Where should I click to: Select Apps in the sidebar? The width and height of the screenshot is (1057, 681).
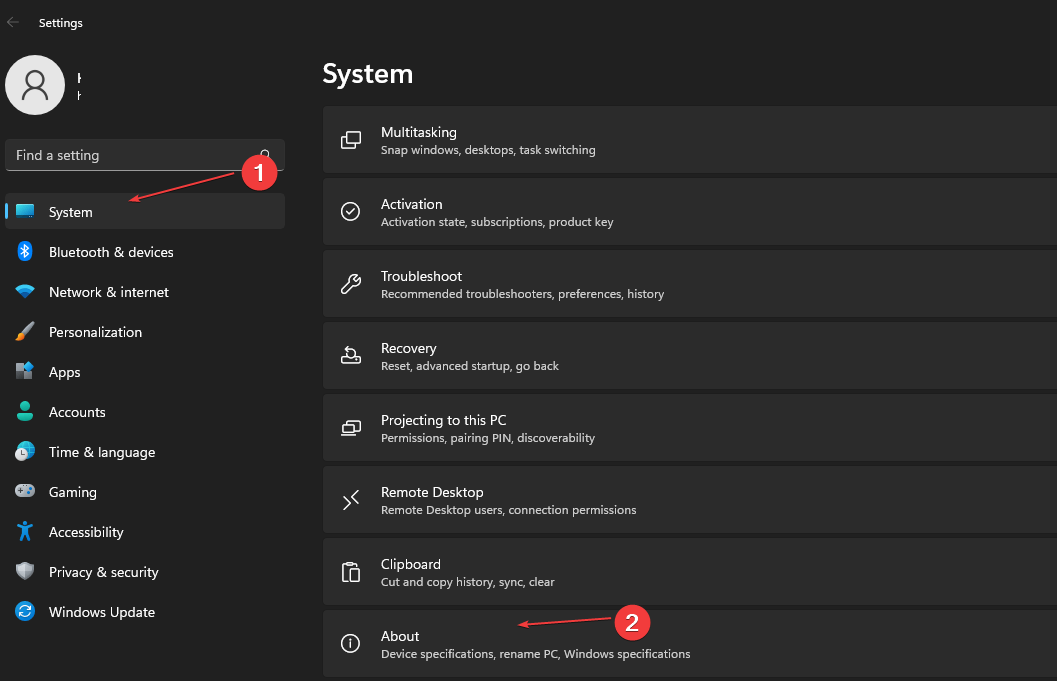[x=65, y=372]
